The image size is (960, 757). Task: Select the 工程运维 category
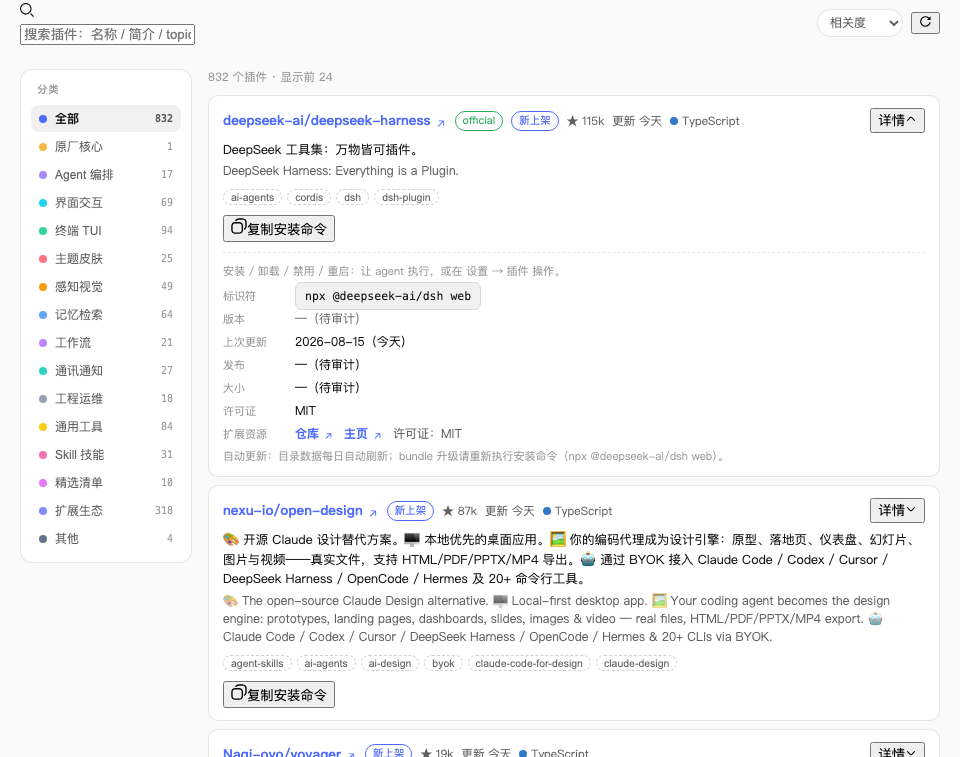106,399
